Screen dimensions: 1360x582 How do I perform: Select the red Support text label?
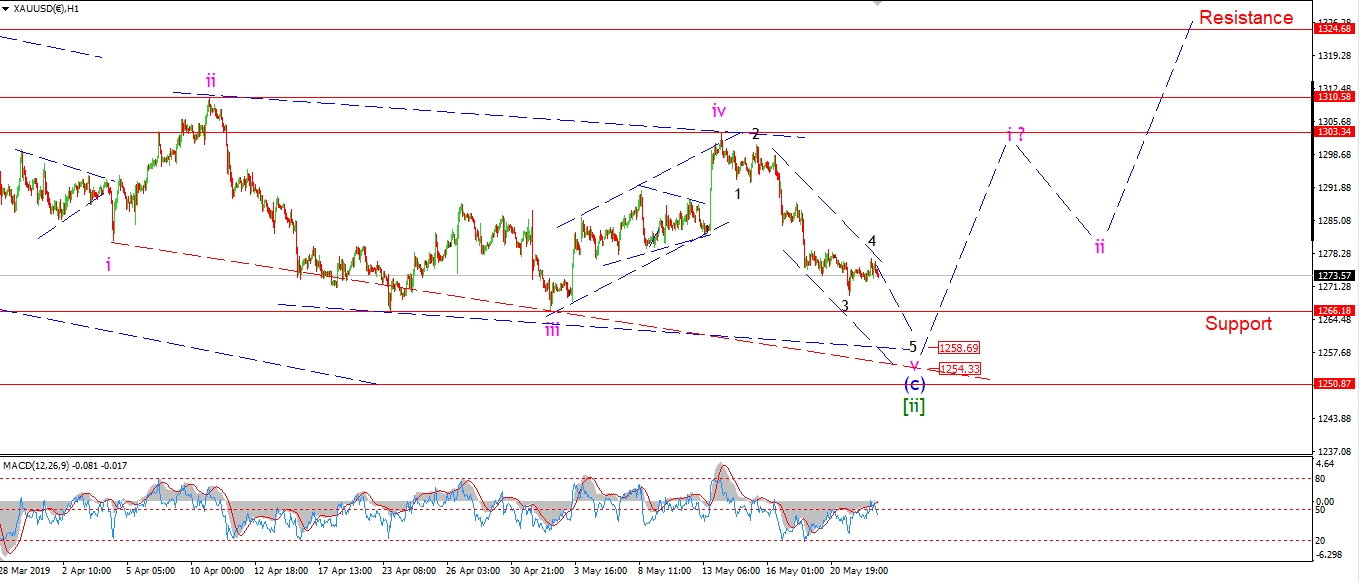tap(1238, 323)
